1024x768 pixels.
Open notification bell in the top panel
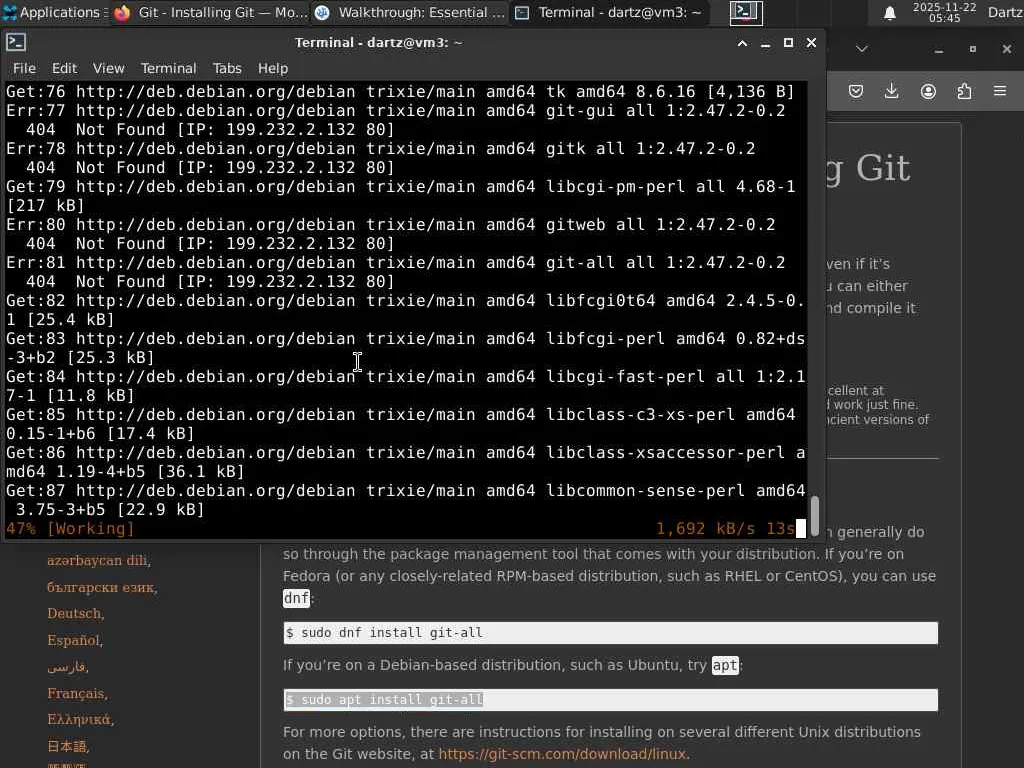pyautogui.click(x=889, y=13)
